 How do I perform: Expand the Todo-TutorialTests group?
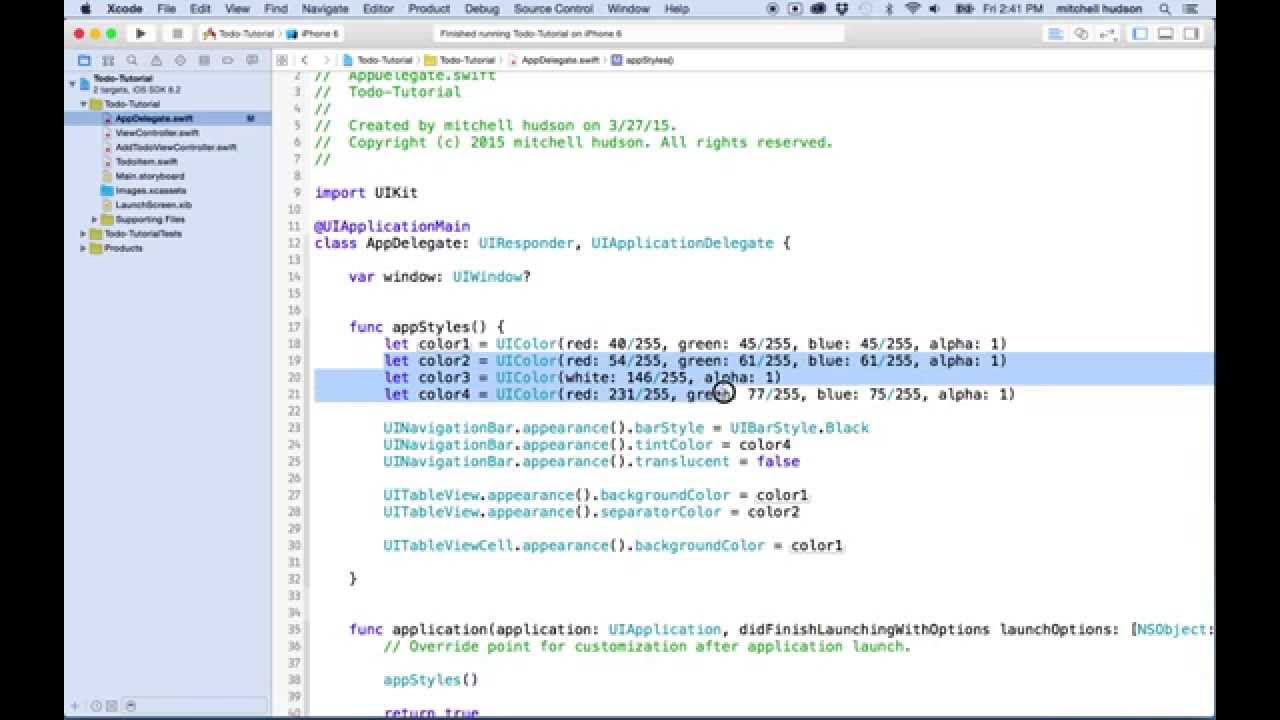[84, 234]
